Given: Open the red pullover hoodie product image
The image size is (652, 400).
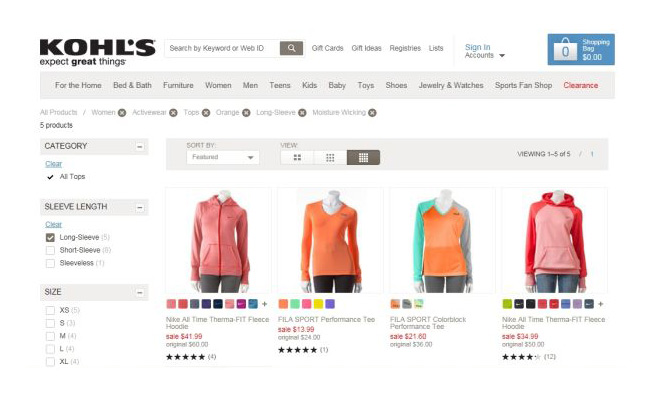Looking at the screenshot, I should (x=555, y=241).
